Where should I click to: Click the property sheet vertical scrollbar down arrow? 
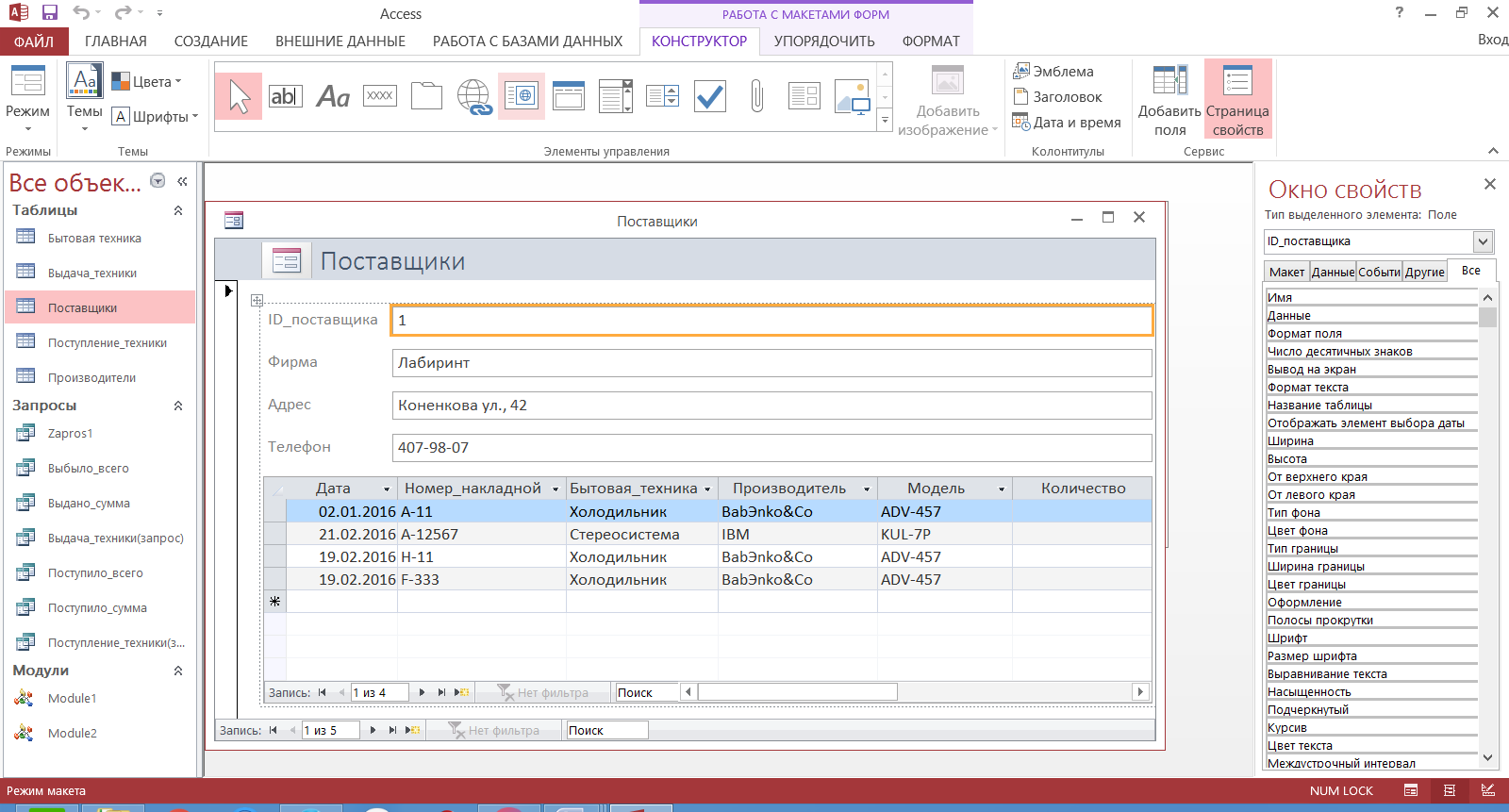tap(1487, 757)
